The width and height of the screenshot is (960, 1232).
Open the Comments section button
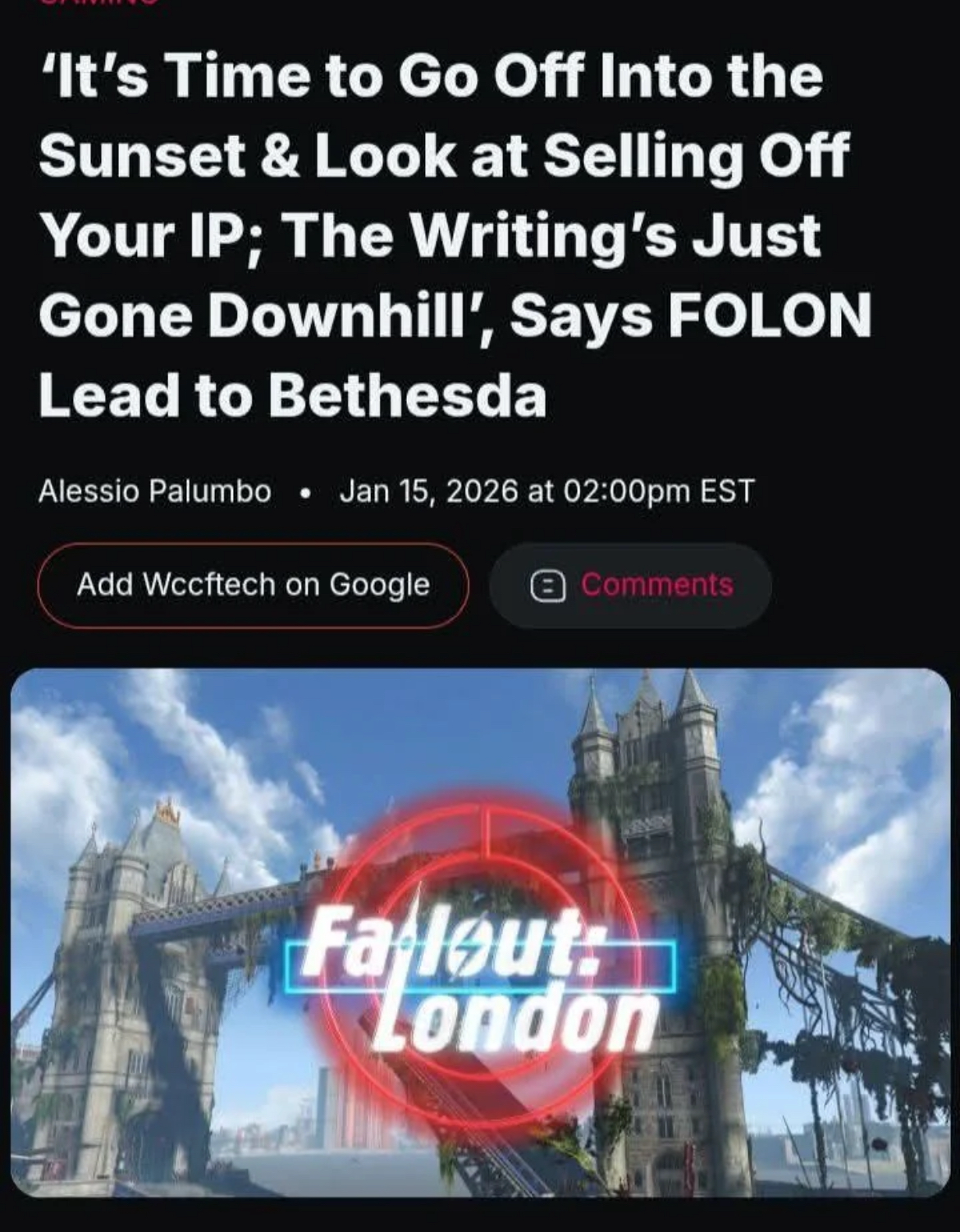630,586
